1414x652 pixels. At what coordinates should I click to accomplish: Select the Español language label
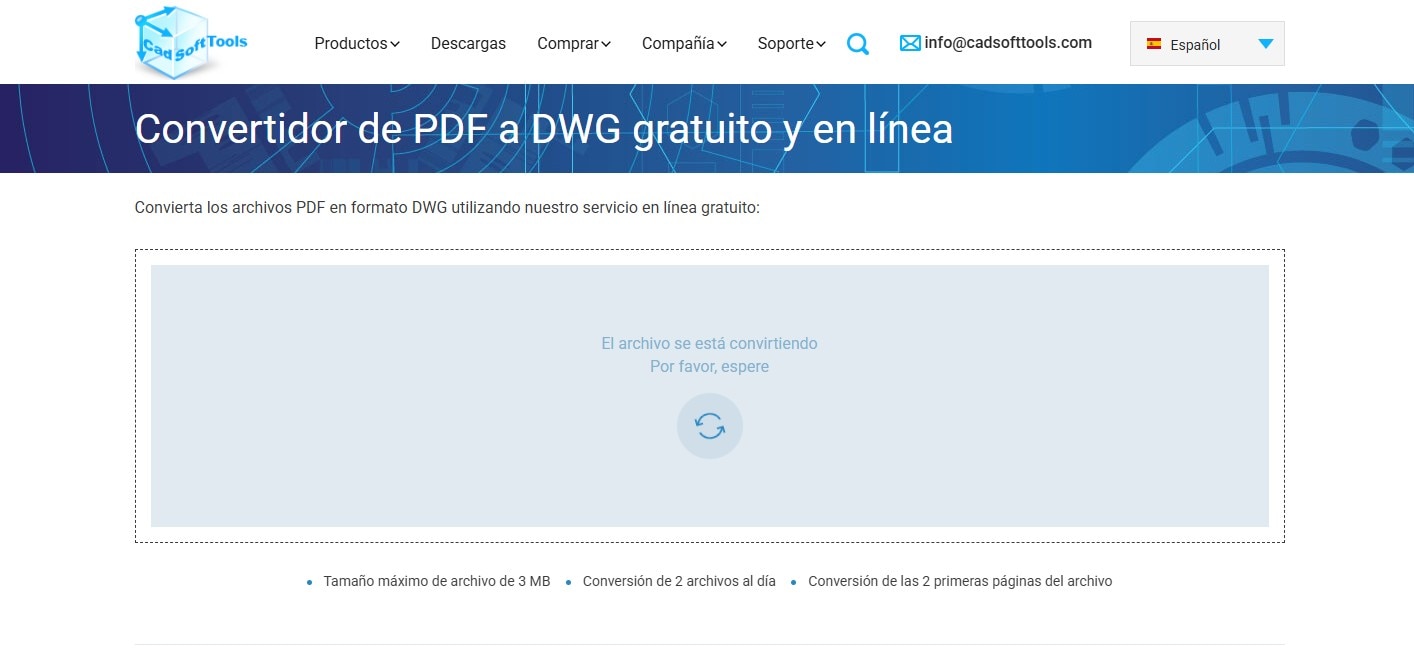1195,45
